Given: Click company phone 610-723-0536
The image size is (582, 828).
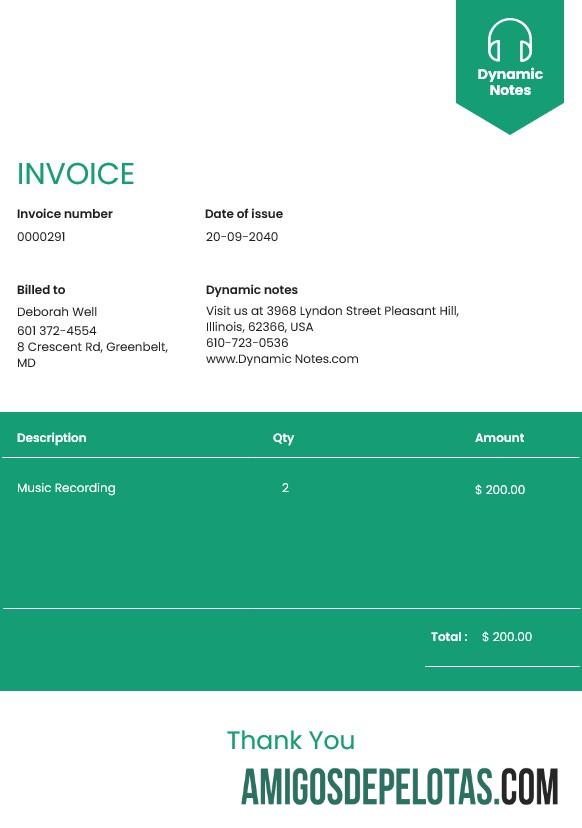Looking at the screenshot, I should click(247, 343).
